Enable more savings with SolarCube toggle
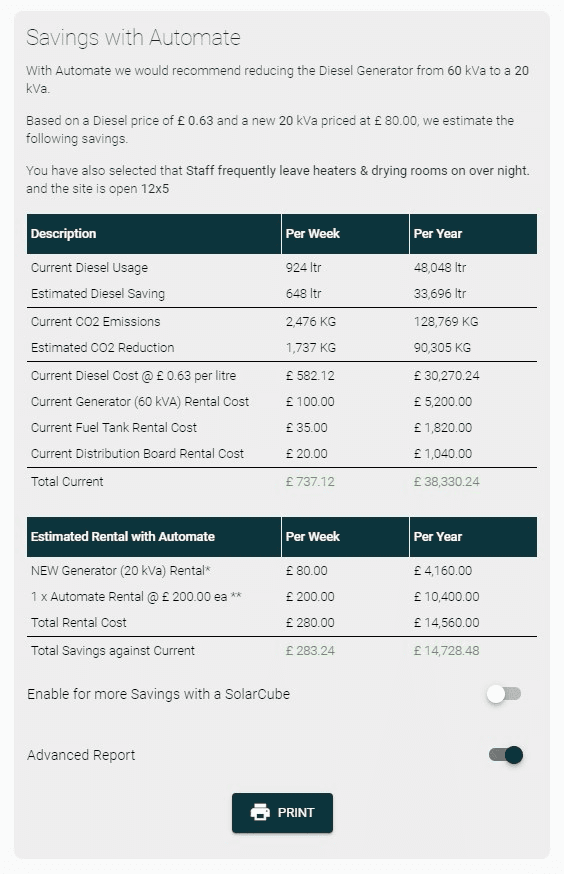Screen dimensions: 564x874 (504, 694)
